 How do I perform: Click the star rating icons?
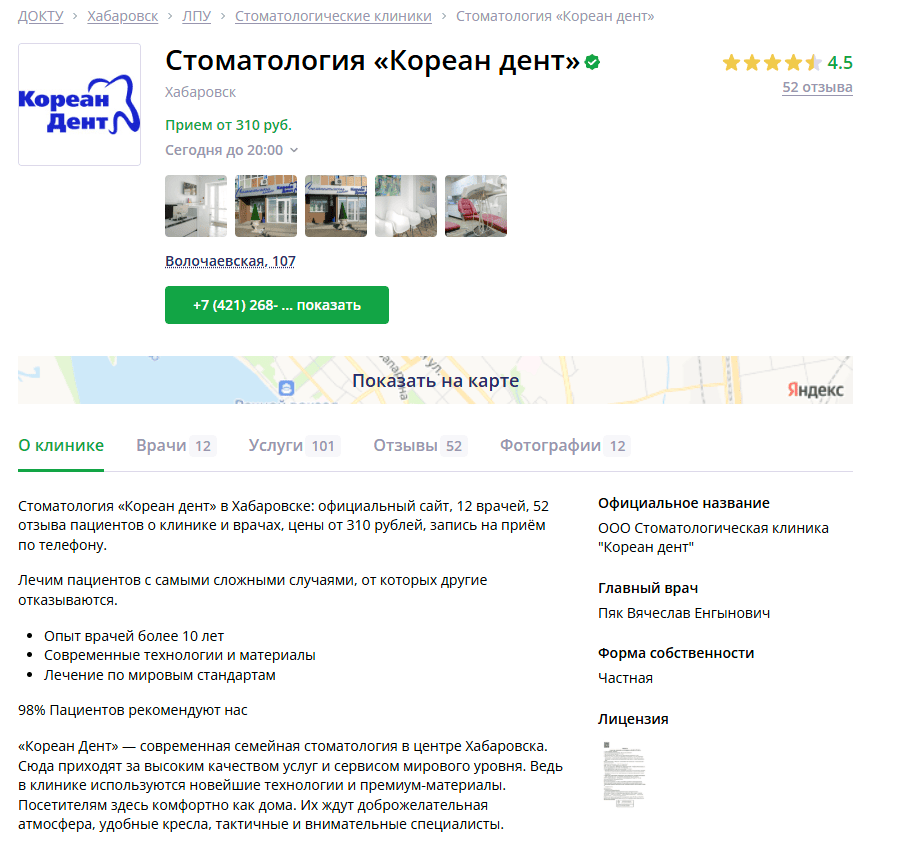pos(771,63)
